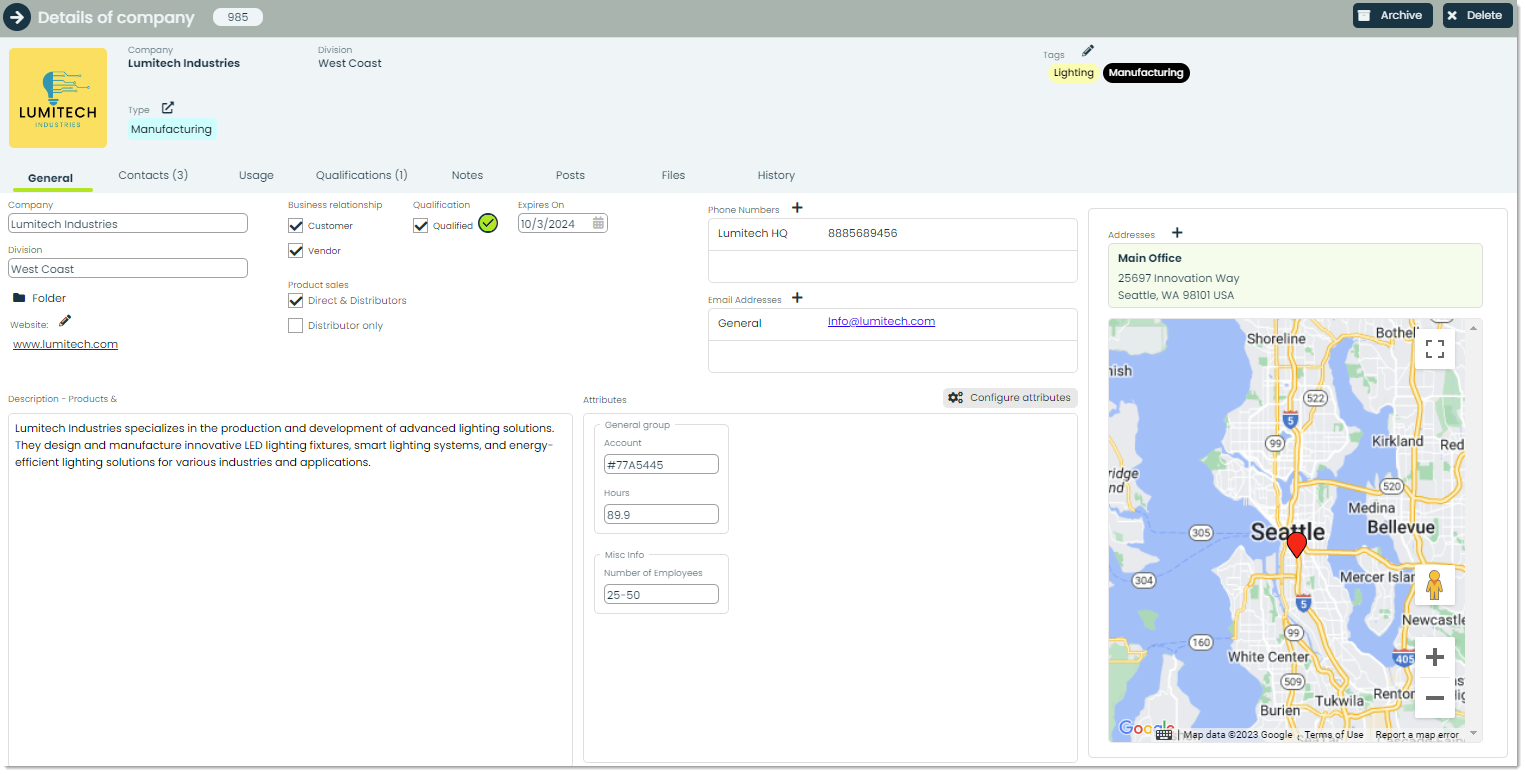
Task: Click the black Manufacturing tag
Action: (1146, 73)
